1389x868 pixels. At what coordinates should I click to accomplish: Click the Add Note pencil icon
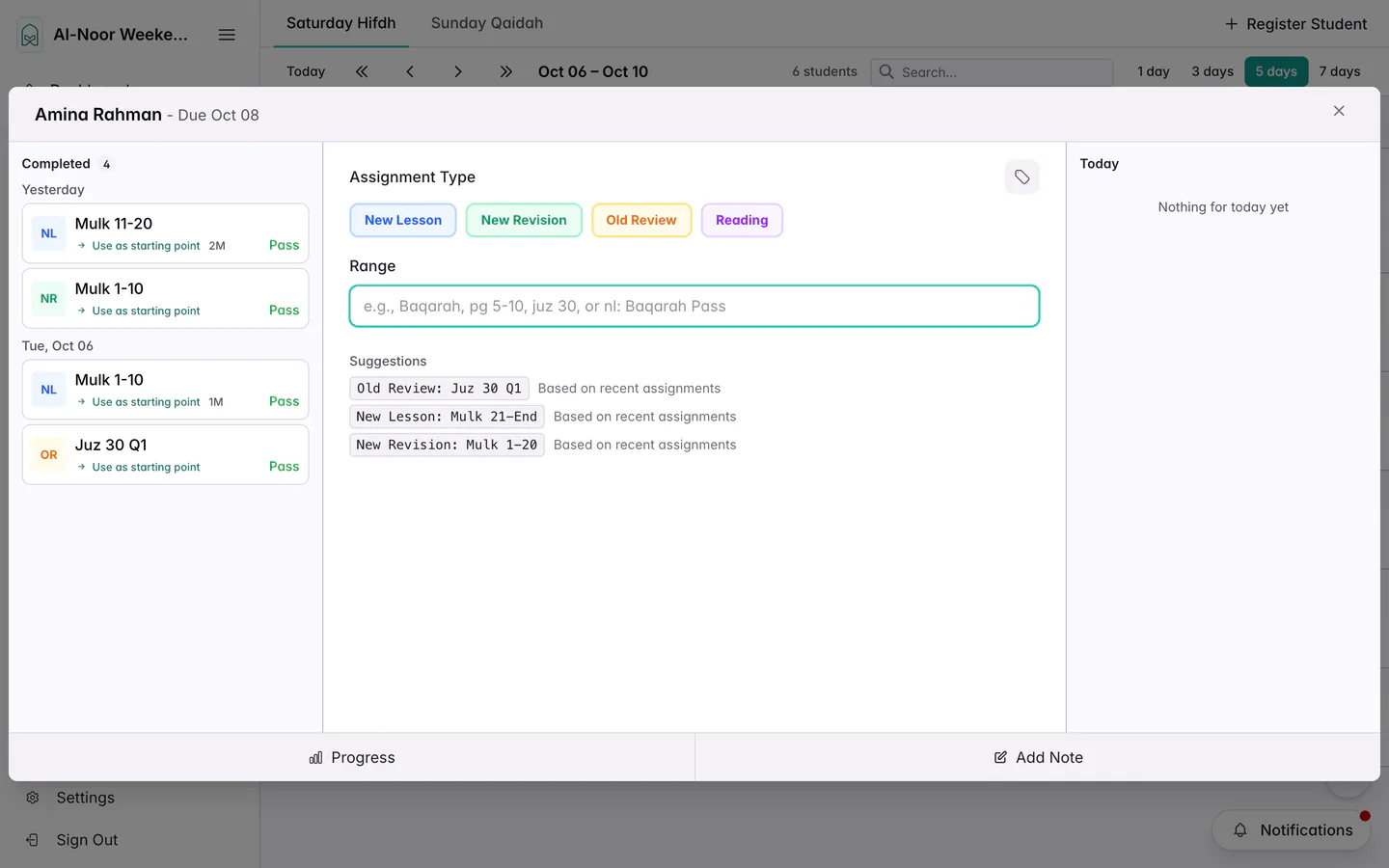point(1000,758)
